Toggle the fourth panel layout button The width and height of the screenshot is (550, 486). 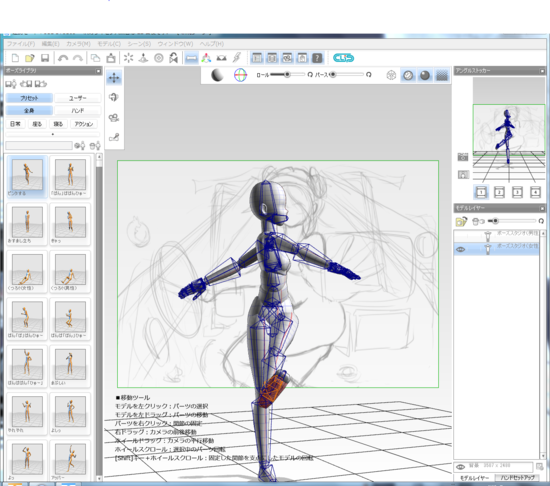pyautogui.click(x=302, y=58)
